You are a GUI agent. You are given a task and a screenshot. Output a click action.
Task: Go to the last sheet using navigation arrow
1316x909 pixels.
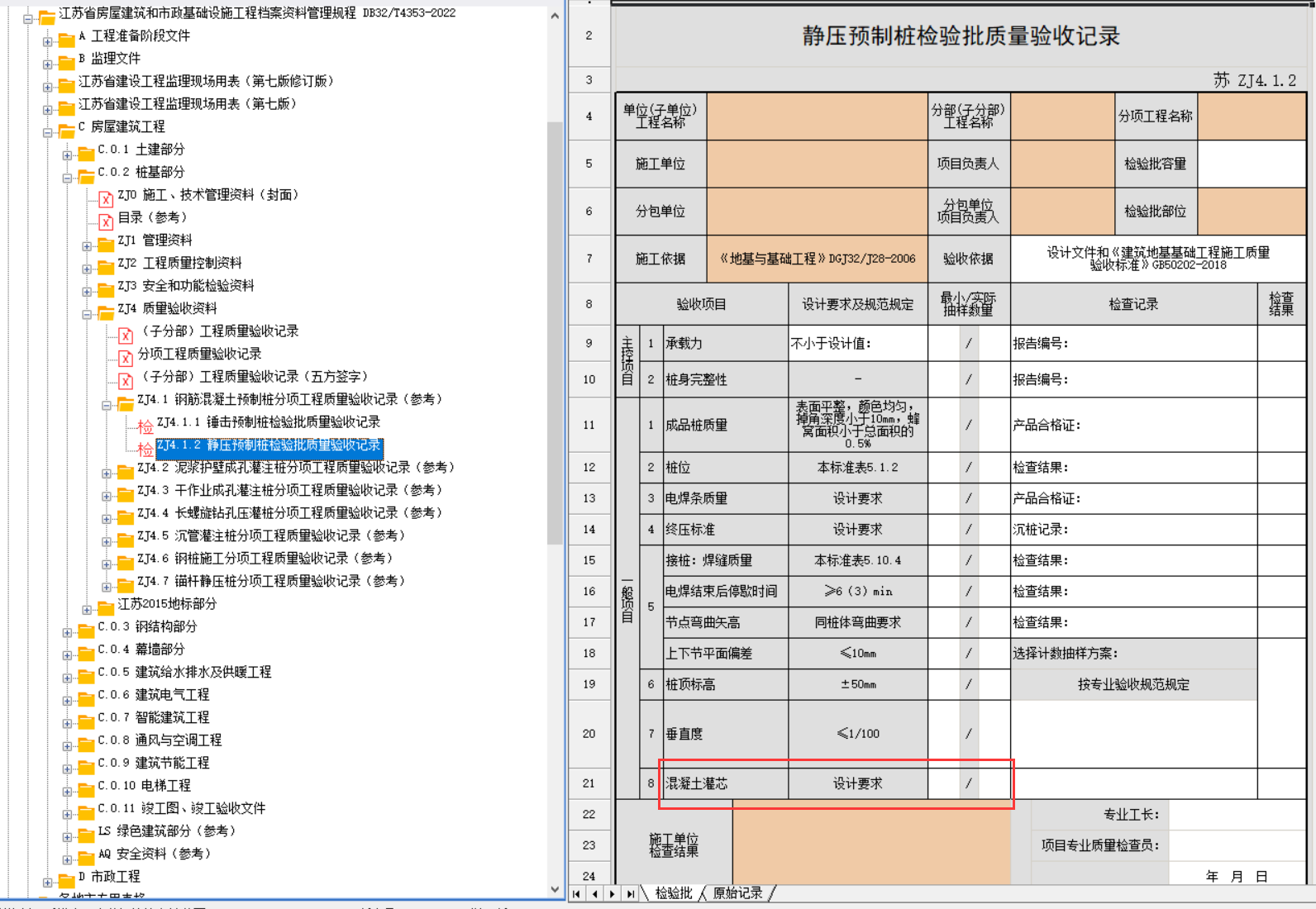coord(631,893)
